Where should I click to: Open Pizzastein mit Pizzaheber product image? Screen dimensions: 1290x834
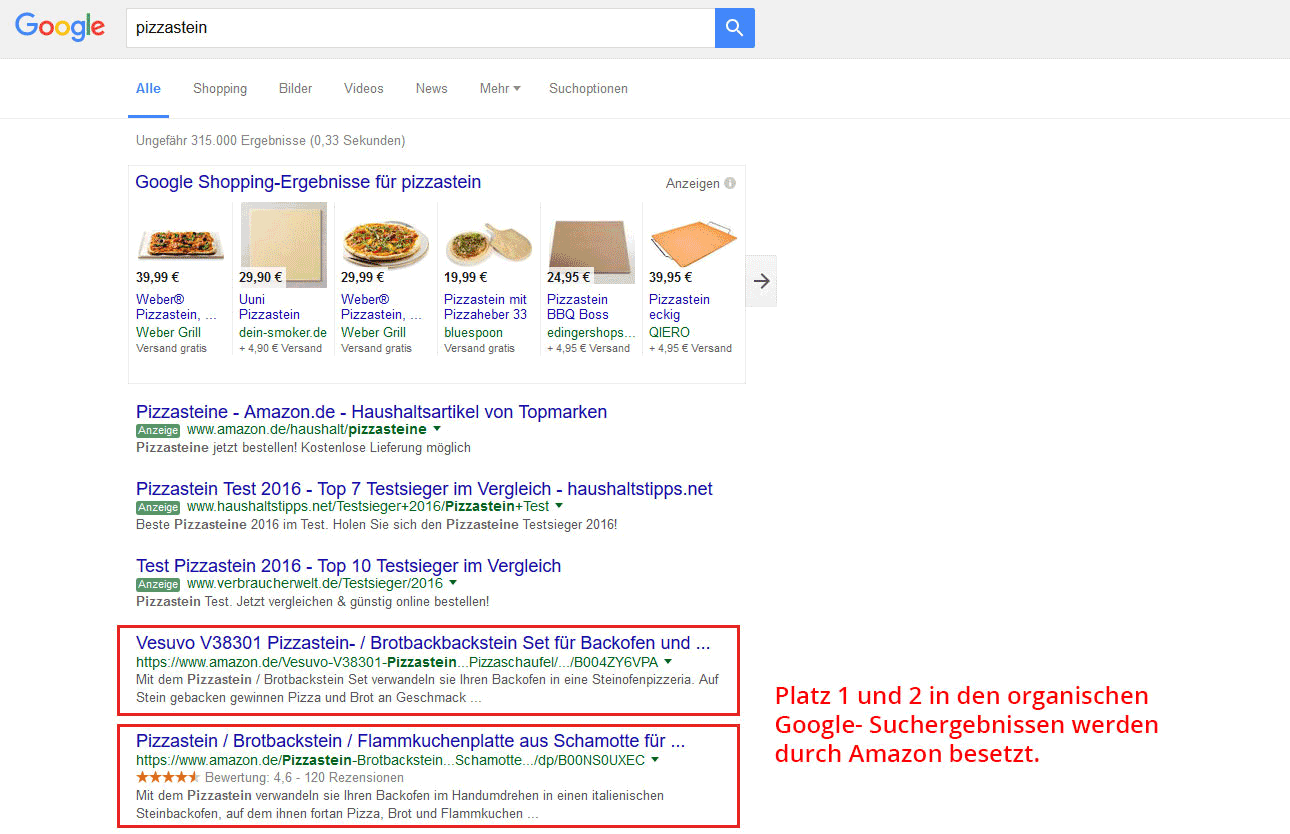click(488, 245)
